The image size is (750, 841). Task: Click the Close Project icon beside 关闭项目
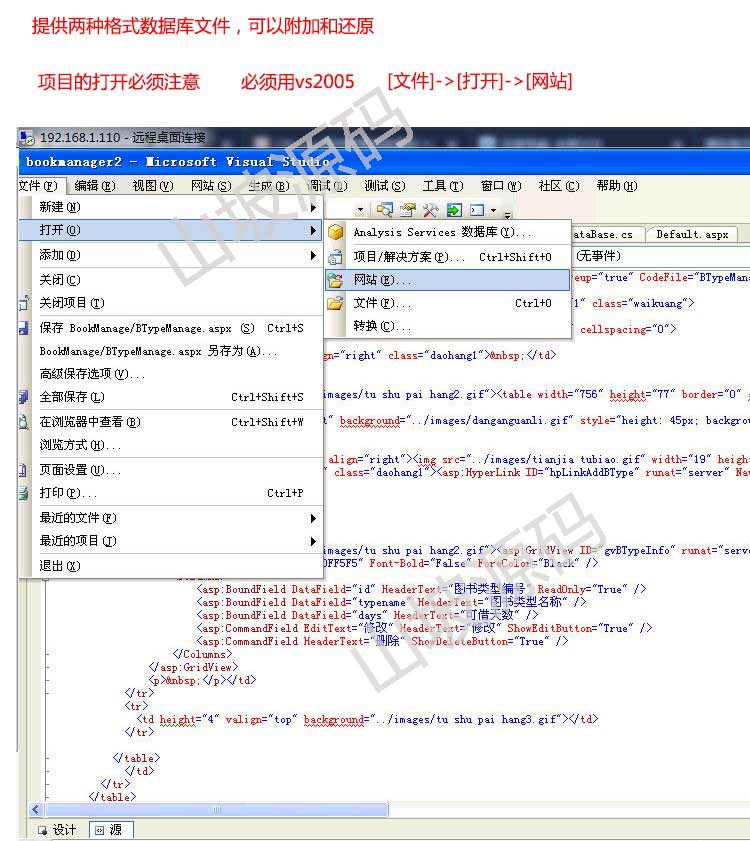click(x=24, y=304)
